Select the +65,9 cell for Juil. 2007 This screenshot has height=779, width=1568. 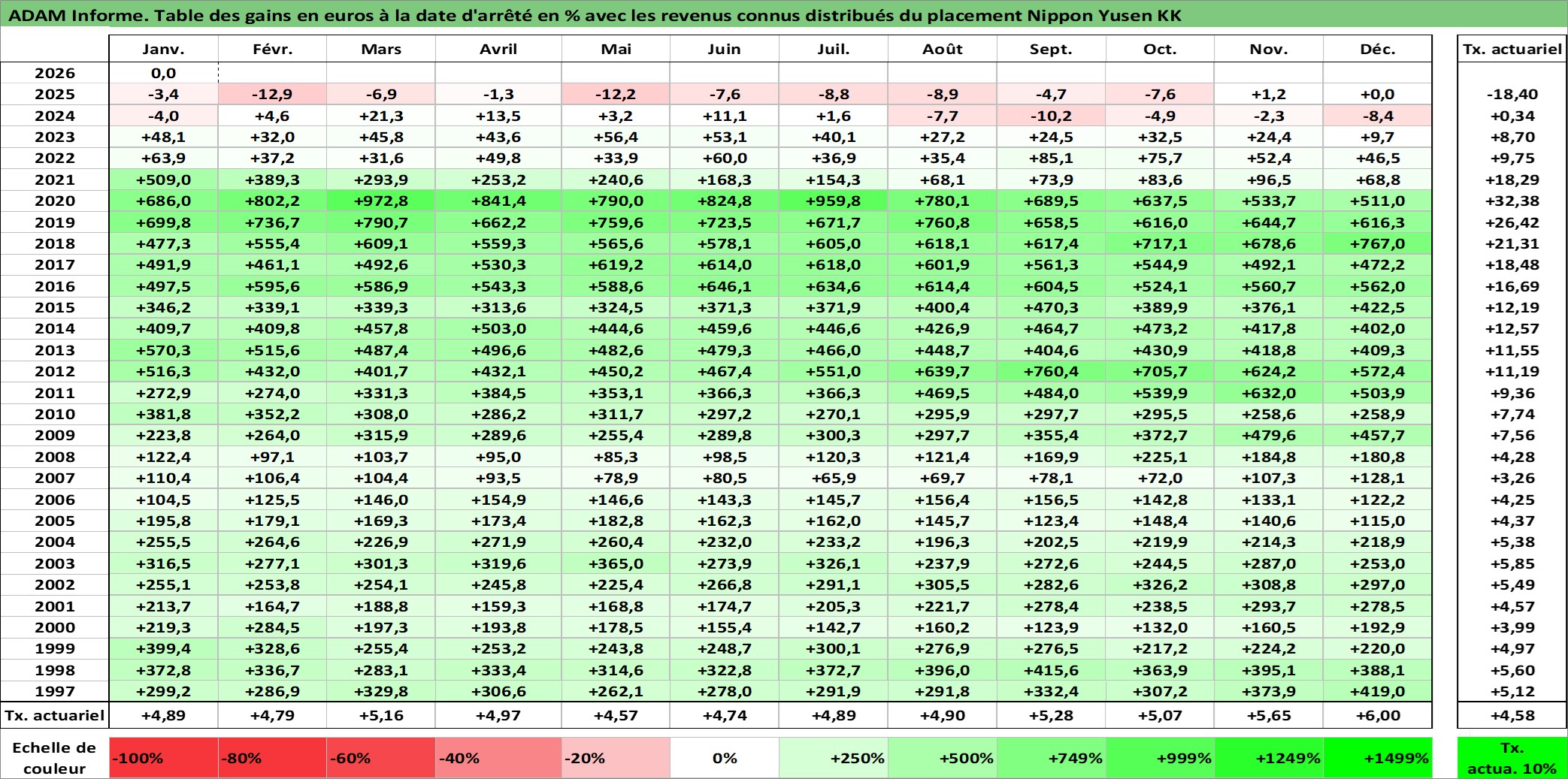pyautogui.click(x=834, y=478)
